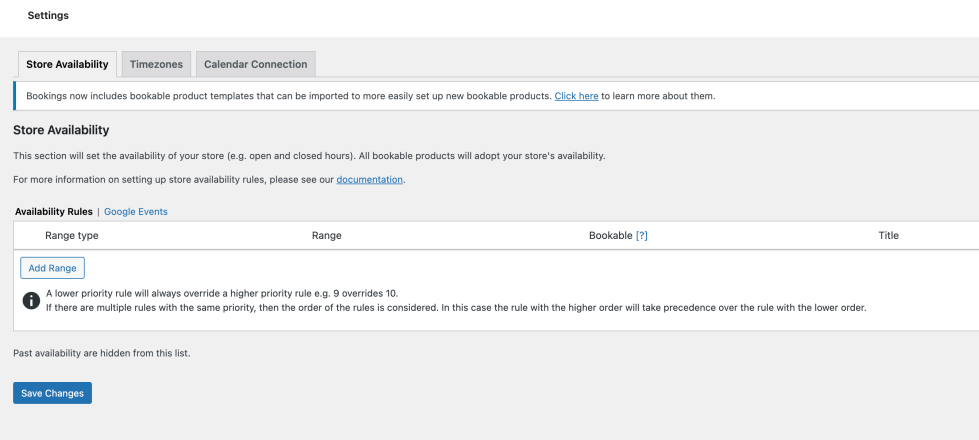Switch to Google Events view
The height and width of the screenshot is (440, 979).
[136, 212]
